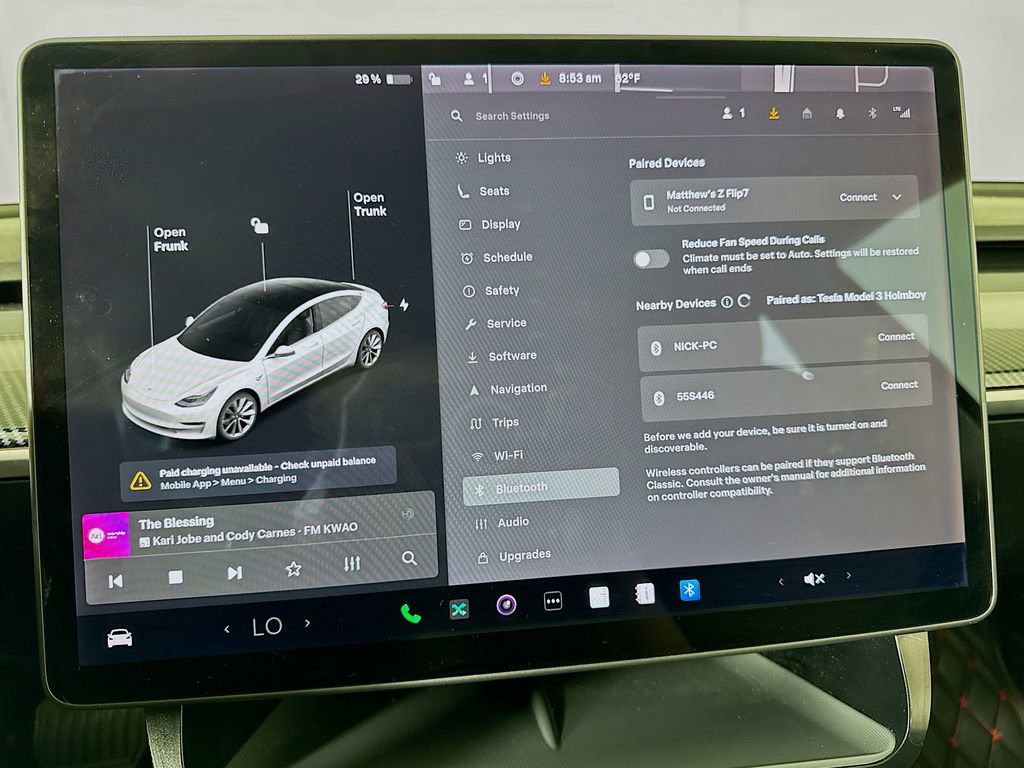Tap the charge port lightning icon

tap(404, 305)
